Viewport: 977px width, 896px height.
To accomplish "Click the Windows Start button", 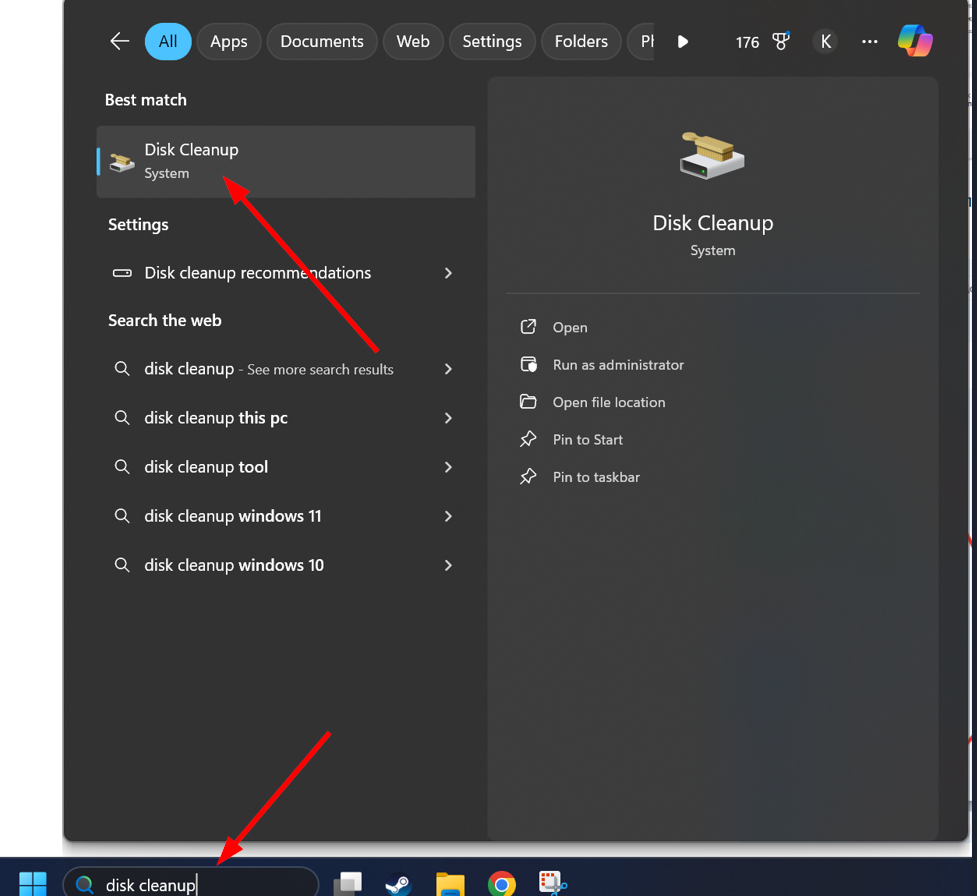I will (33, 883).
